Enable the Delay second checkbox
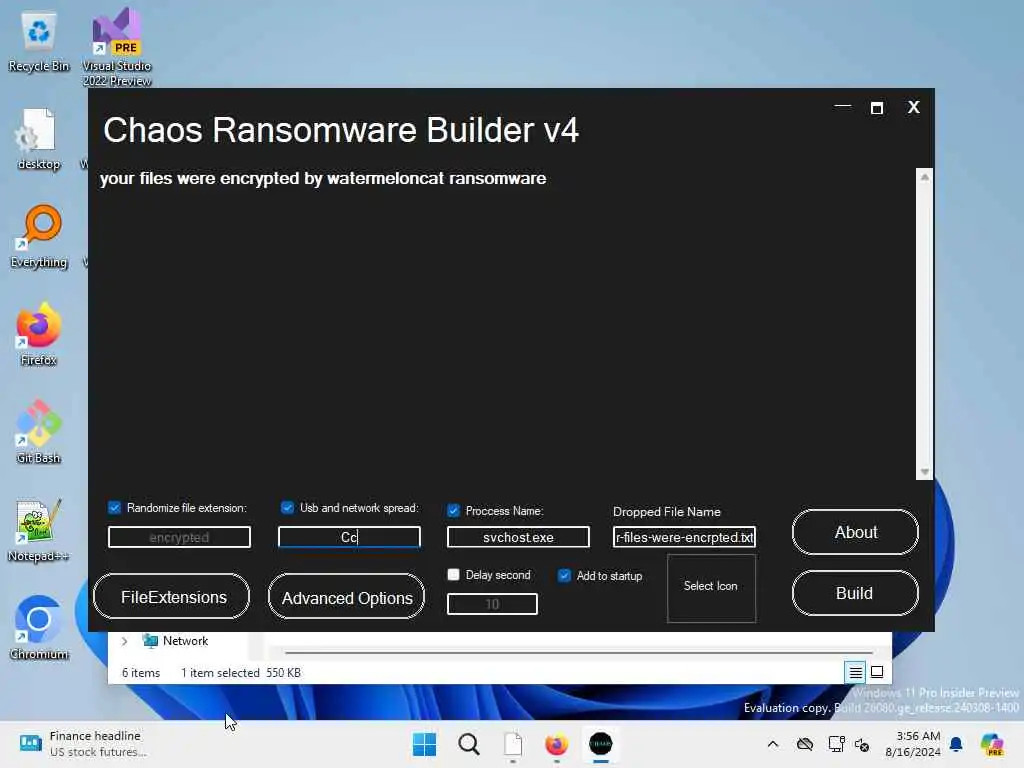Image resolution: width=1024 pixels, height=768 pixels. 453,575
